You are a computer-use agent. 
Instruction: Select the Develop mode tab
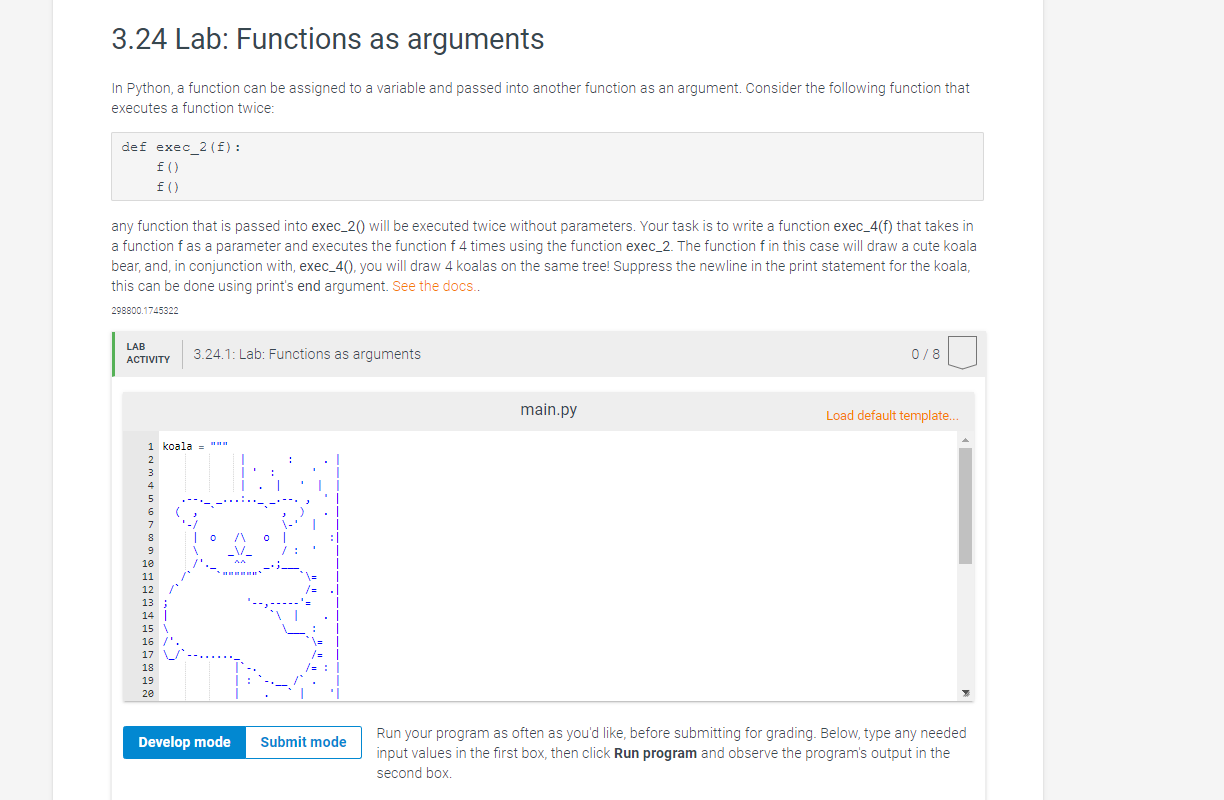click(184, 742)
